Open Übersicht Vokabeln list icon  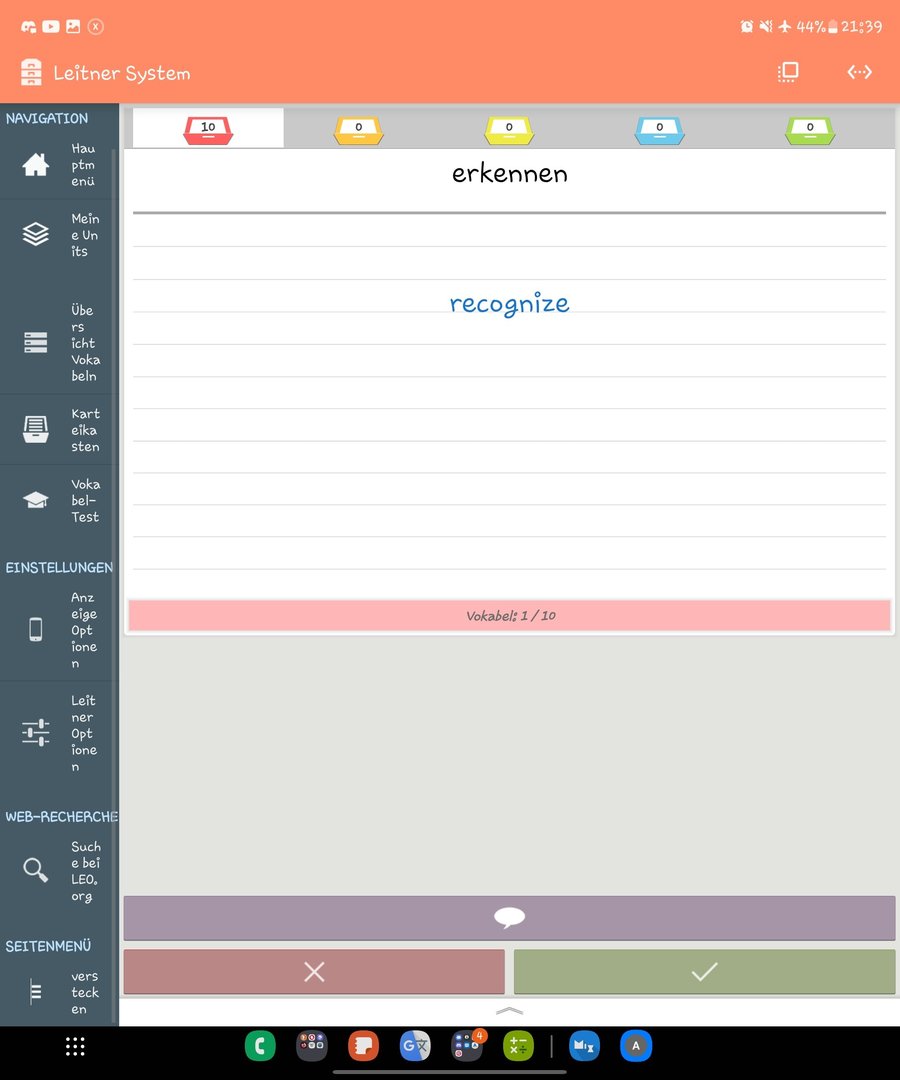click(36, 342)
